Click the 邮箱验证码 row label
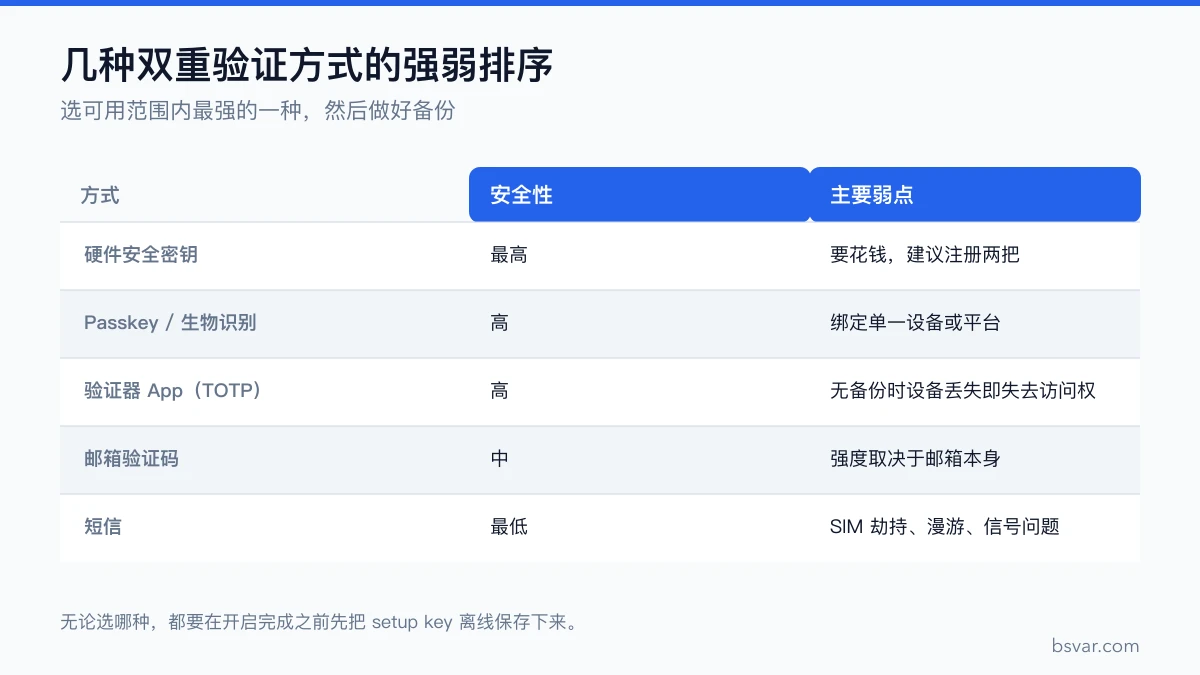The image size is (1200, 675). coord(131,459)
